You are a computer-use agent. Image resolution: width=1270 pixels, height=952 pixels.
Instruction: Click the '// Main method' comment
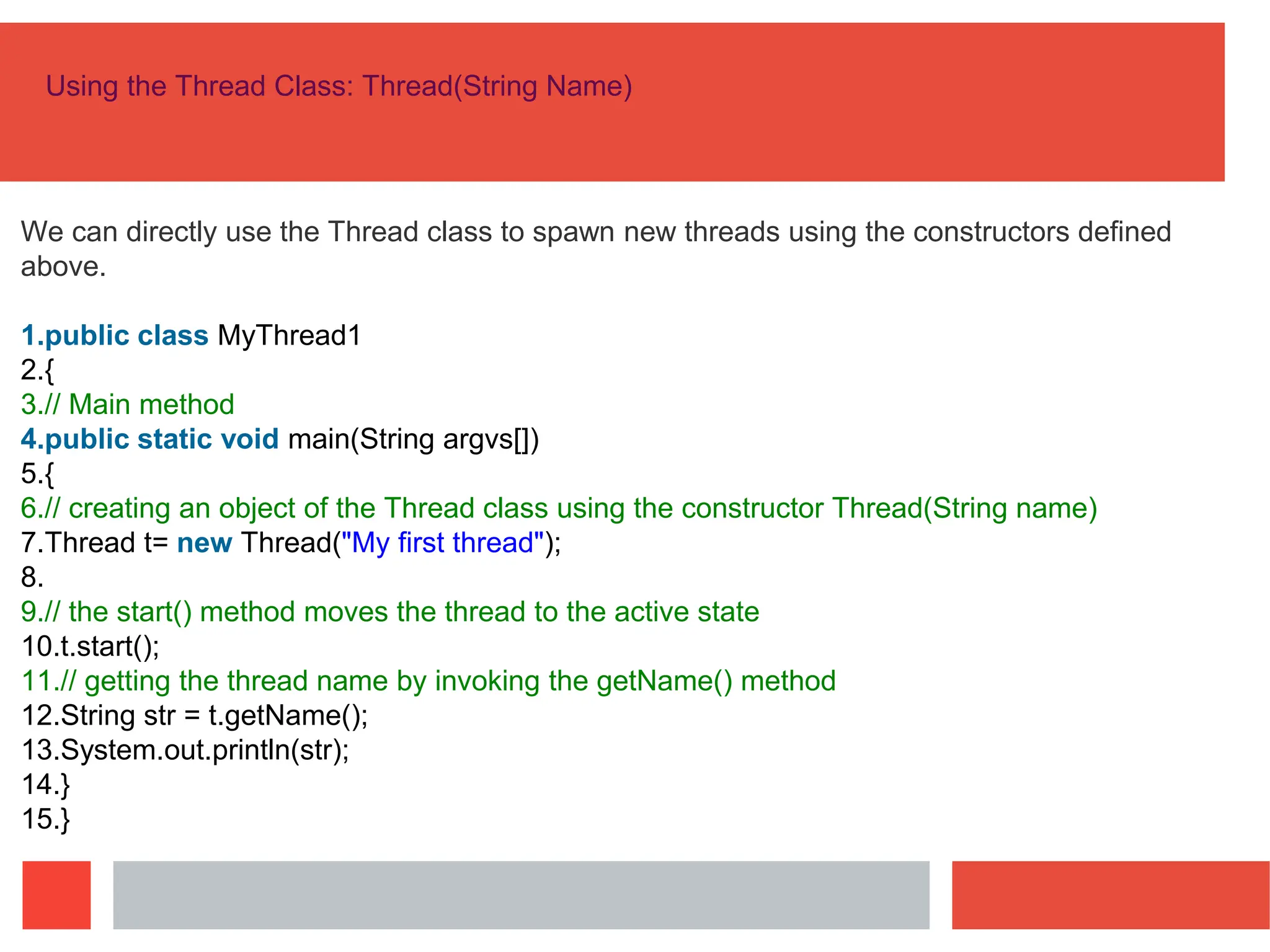(x=128, y=405)
